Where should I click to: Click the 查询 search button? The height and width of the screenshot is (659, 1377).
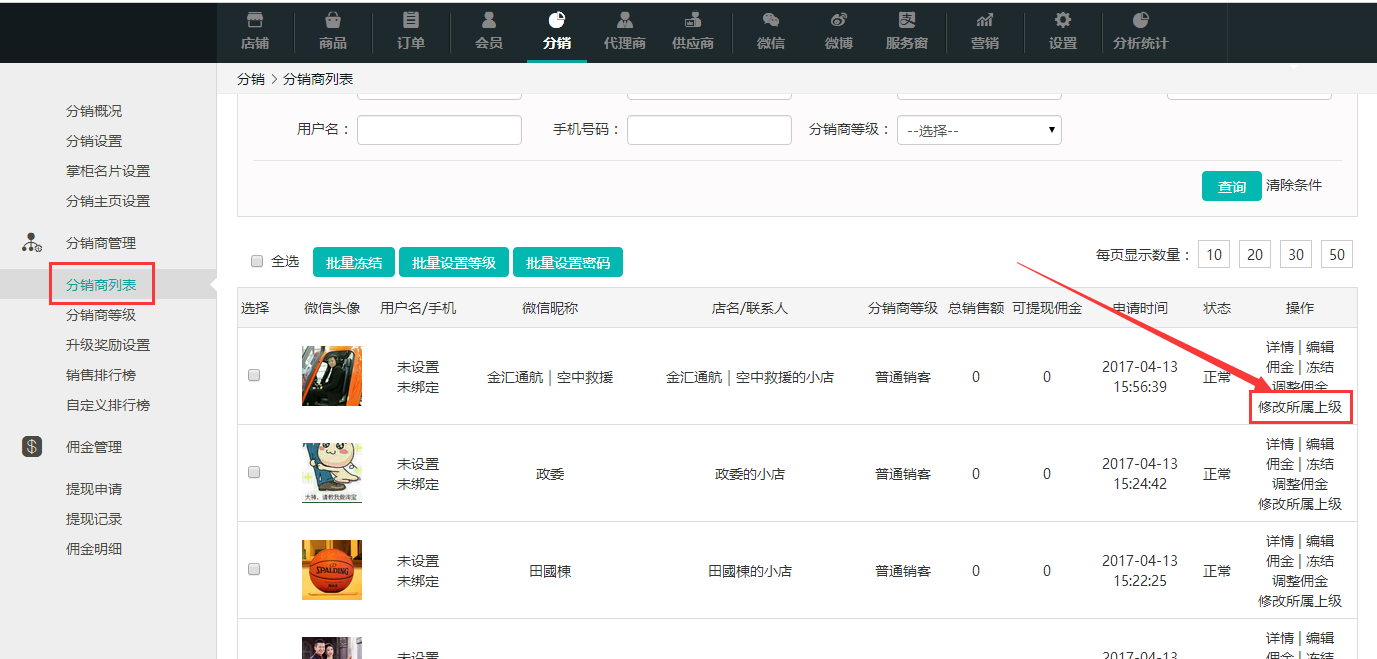tap(1231, 186)
